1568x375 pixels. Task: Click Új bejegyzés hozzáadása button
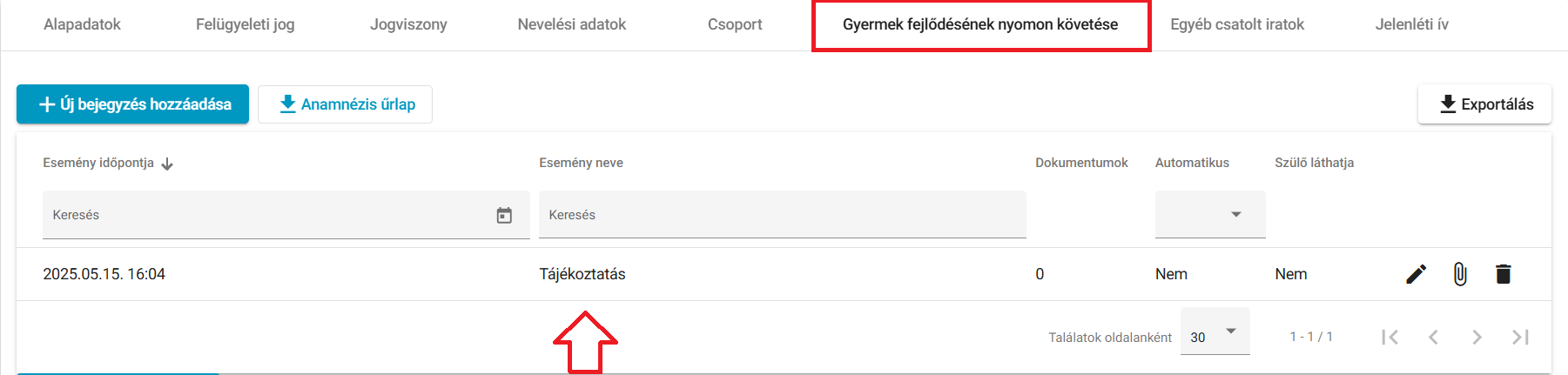(132, 104)
